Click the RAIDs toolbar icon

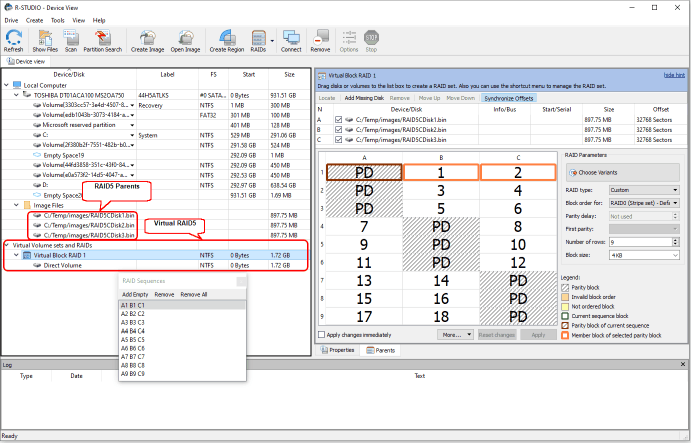[258, 41]
